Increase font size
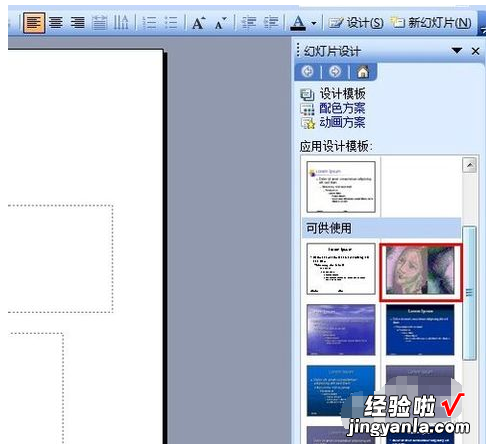 coord(199,23)
